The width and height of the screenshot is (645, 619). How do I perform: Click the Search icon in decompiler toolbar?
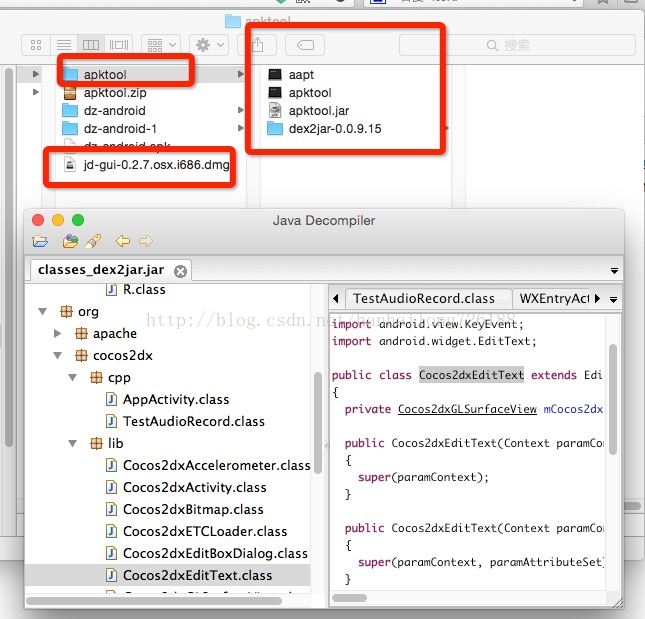[x=93, y=241]
